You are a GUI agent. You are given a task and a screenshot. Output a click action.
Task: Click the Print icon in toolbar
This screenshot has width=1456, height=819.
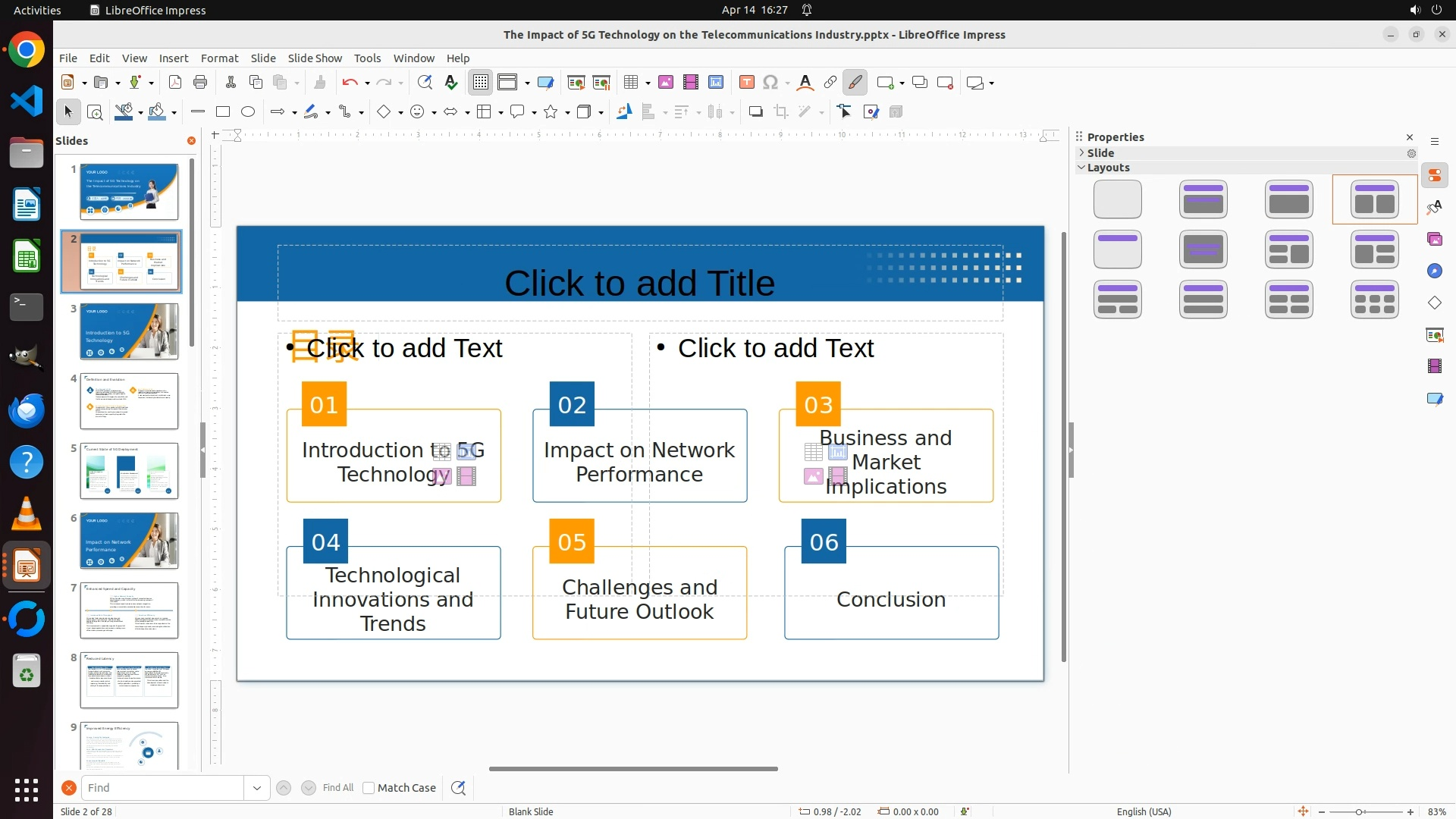[x=200, y=83]
